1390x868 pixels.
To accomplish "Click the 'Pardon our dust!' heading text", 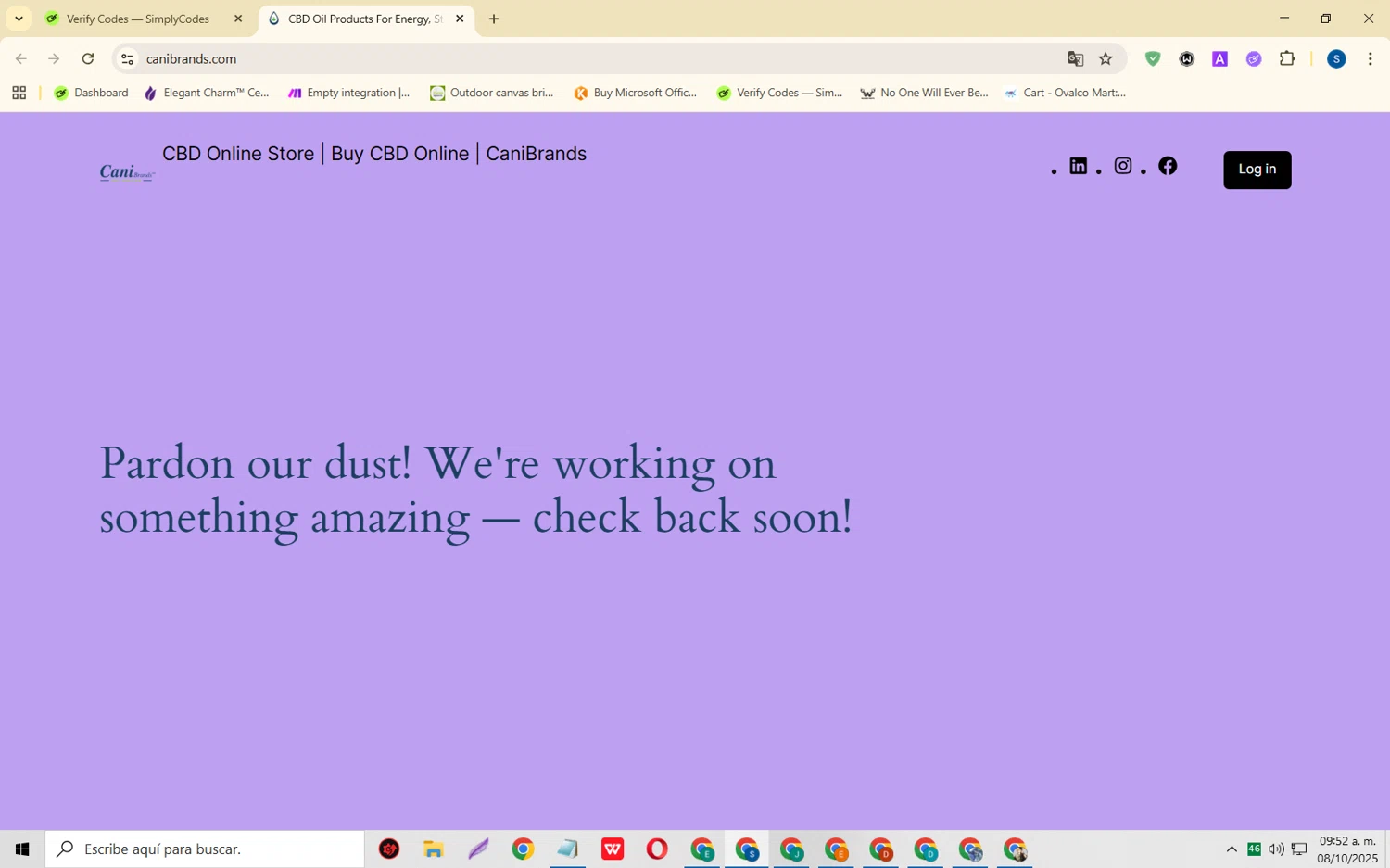I will click(475, 490).
